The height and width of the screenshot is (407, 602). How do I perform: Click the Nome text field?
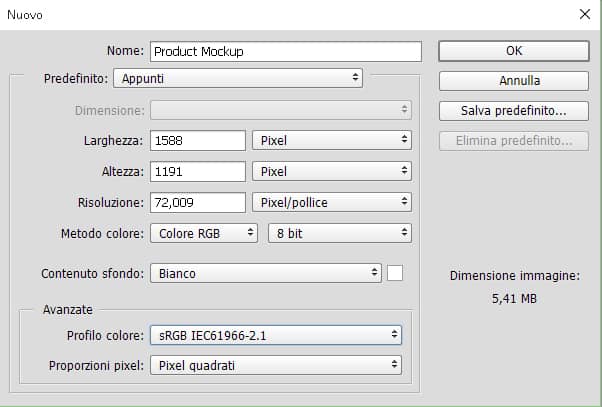click(285, 52)
